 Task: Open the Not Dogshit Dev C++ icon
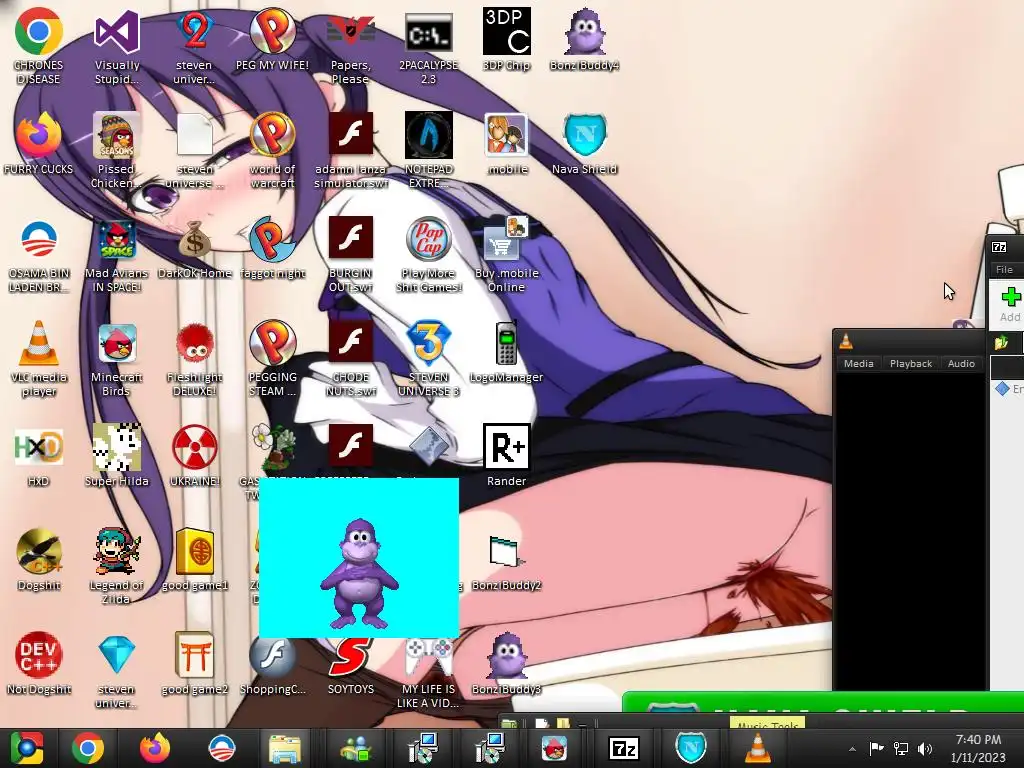(39, 656)
